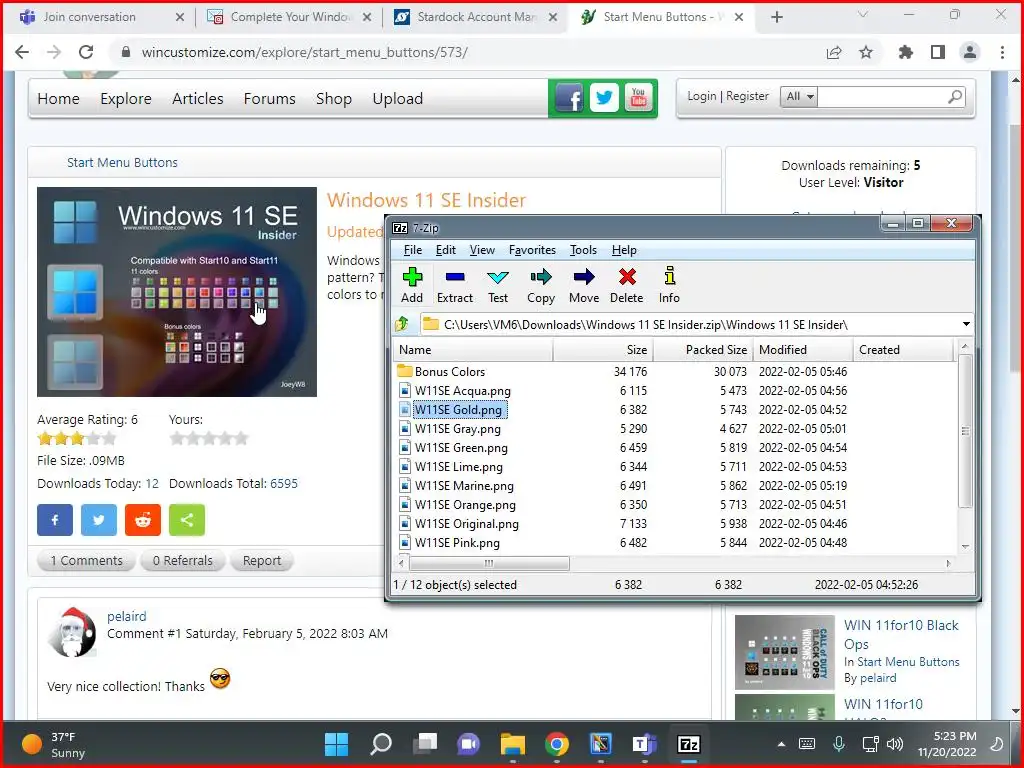Viewport: 1024px width, 768px height.
Task: Click the Report button
Action: (x=262, y=560)
